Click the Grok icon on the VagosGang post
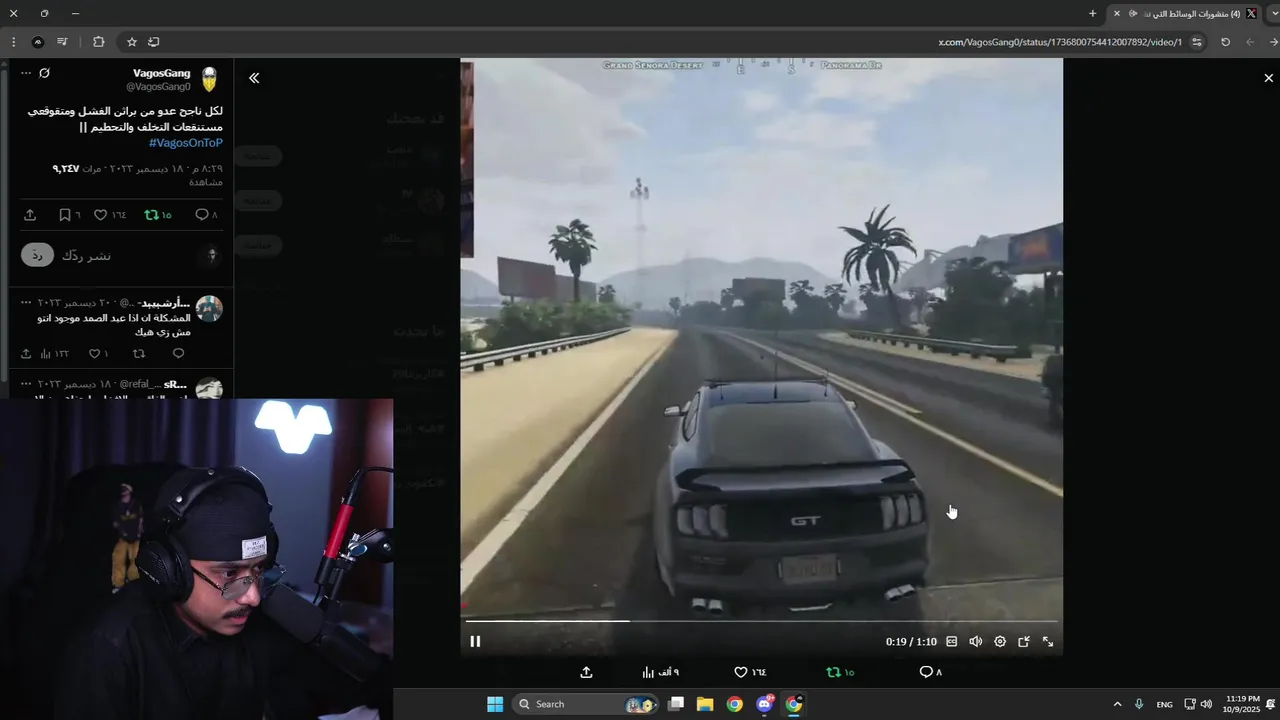1280x720 pixels. (x=44, y=73)
